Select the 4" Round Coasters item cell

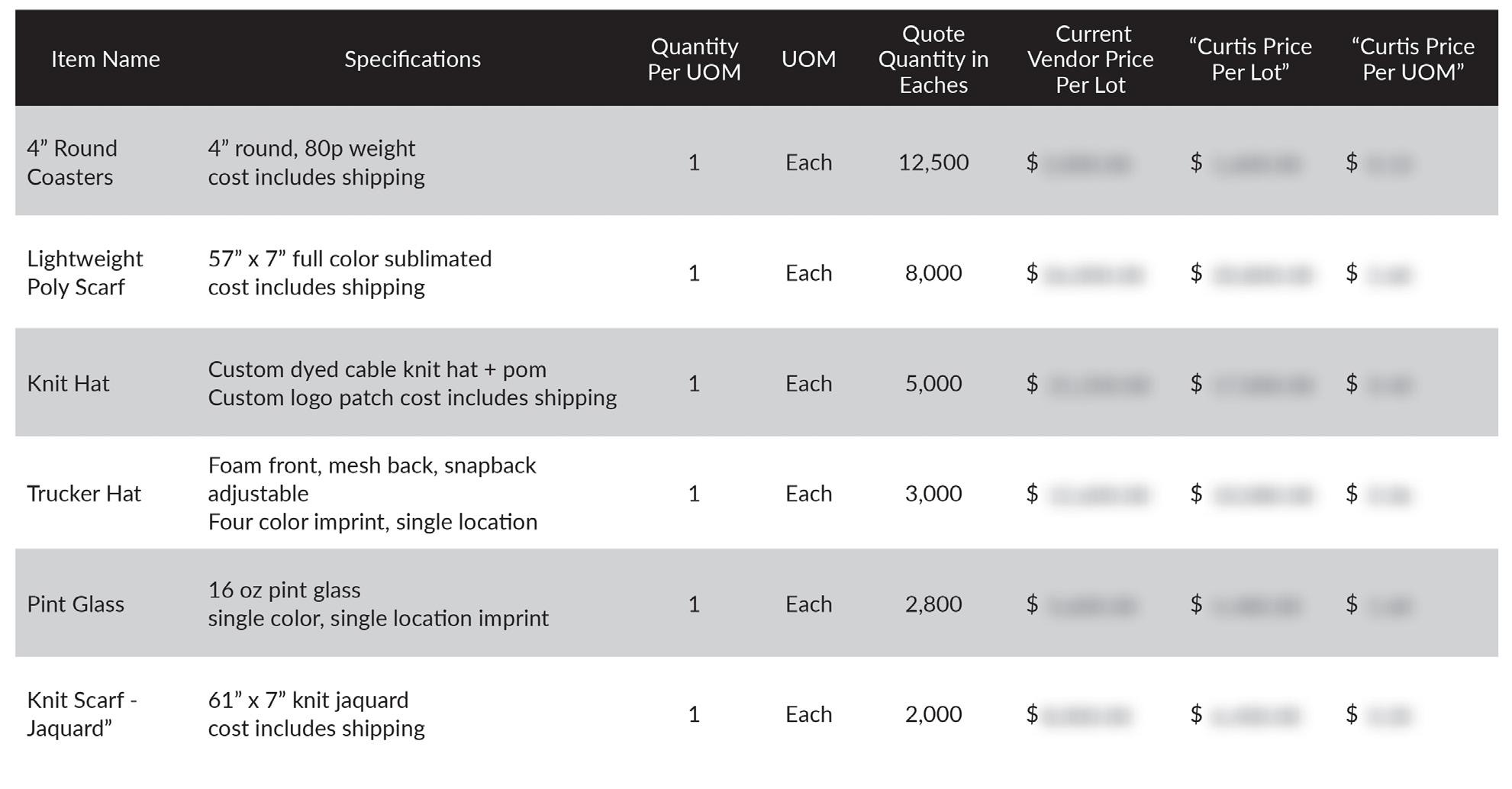72,162
